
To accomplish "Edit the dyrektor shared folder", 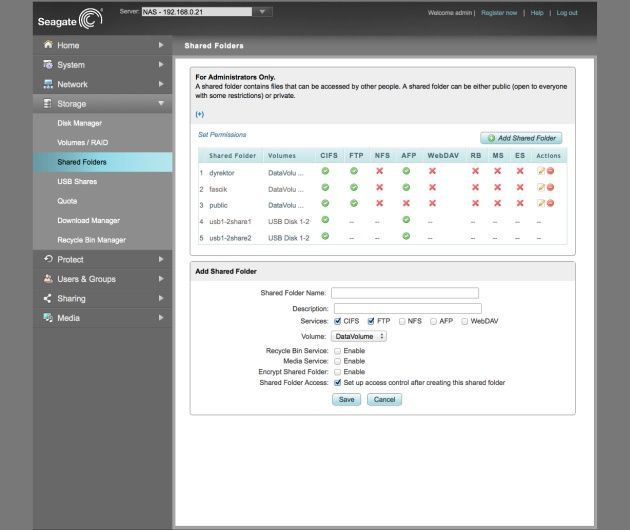I will click(541, 171).
